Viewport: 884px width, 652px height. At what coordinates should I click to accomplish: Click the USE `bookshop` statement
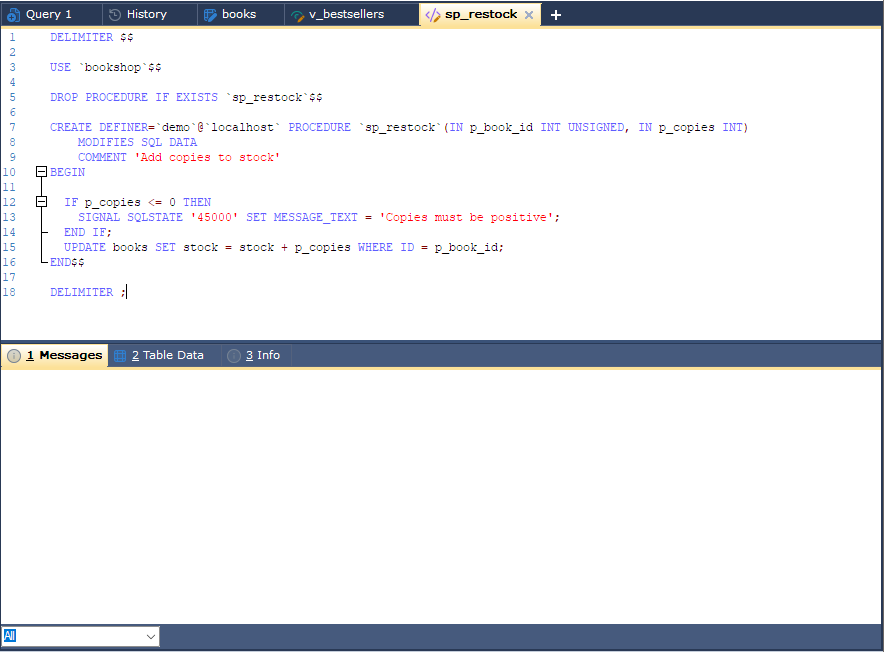tap(105, 67)
